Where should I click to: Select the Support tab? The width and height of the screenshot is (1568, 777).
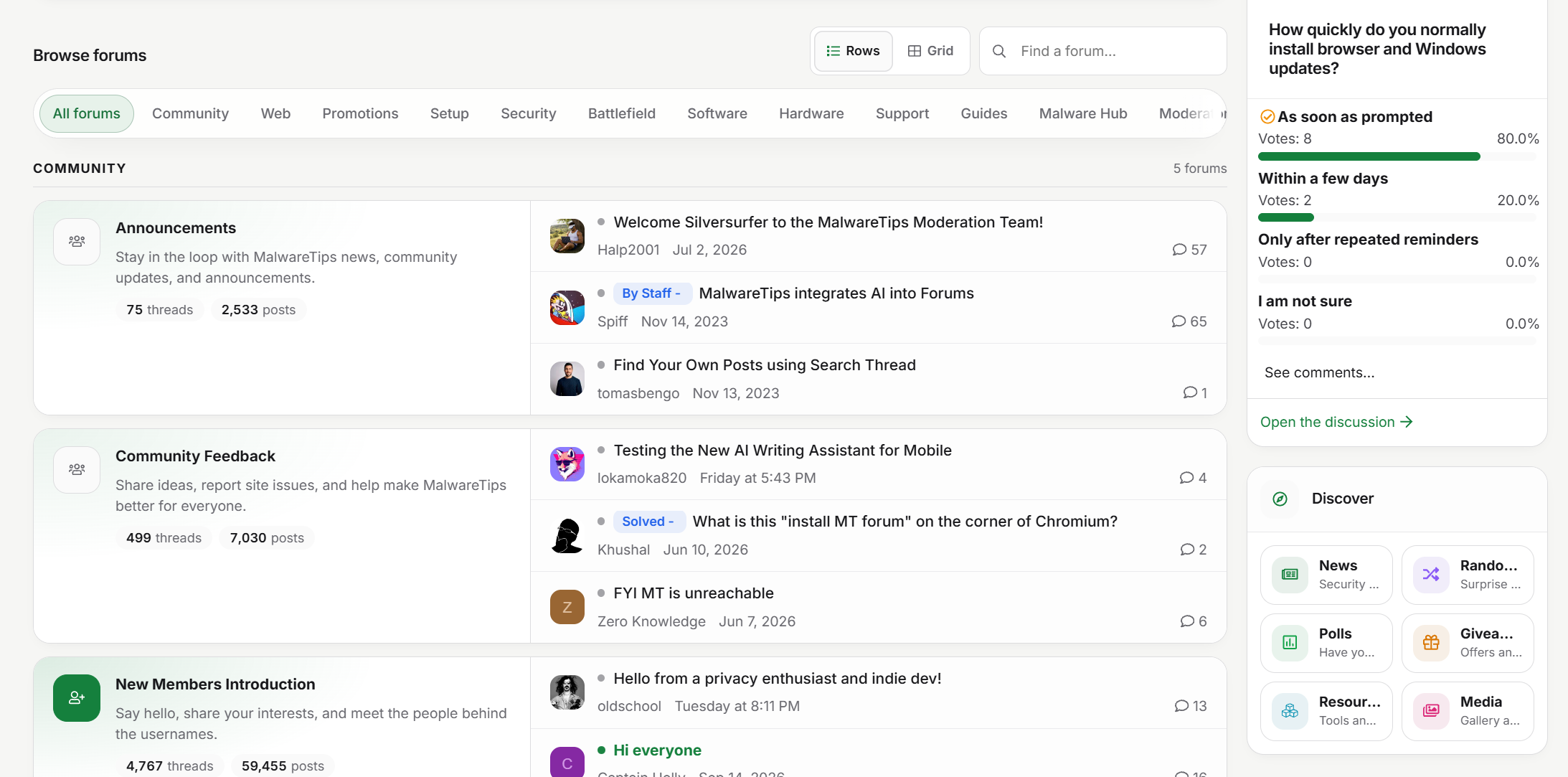coord(902,113)
